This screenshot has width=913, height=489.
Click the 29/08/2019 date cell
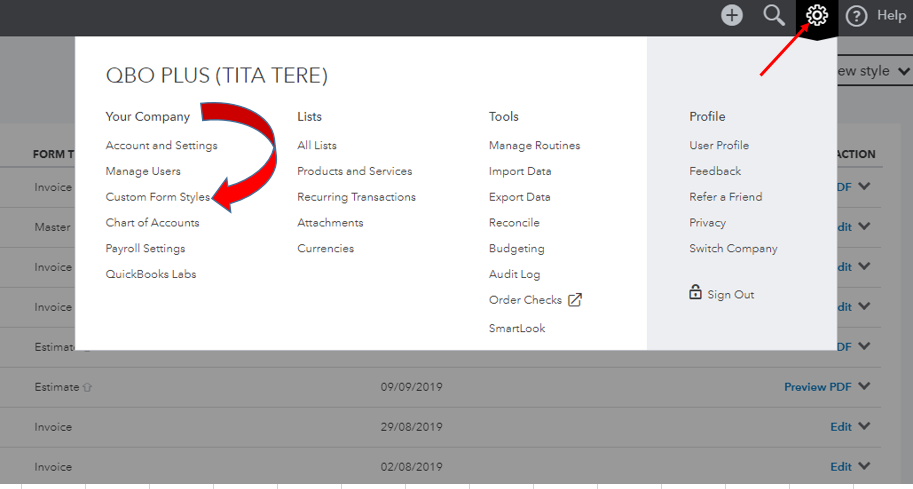click(x=411, y=427)
